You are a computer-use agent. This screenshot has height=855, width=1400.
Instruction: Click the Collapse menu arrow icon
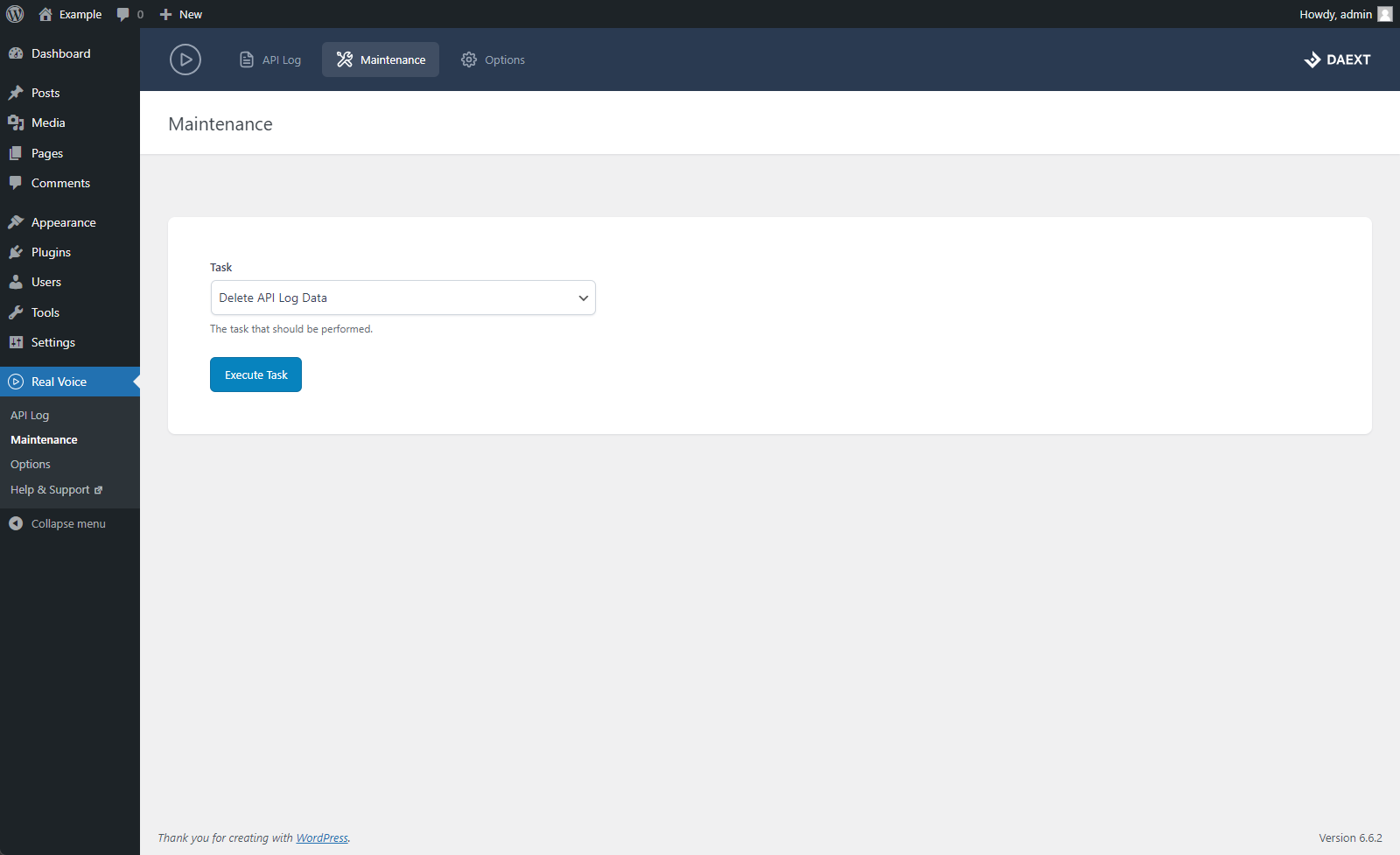click(16, 523)
